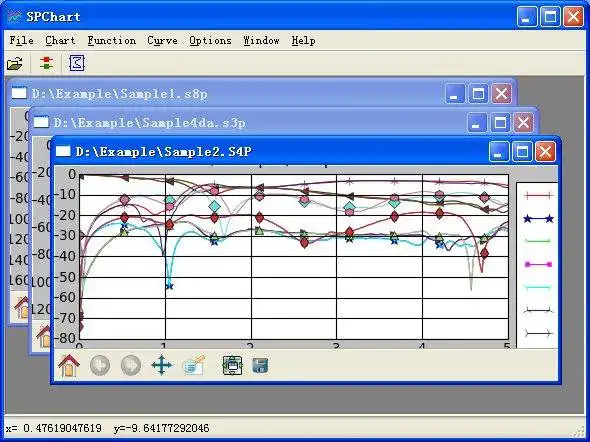Viewport: 590px width, 442px height.
Task: Click the -50 y-axis label
Action: (65, 277)
